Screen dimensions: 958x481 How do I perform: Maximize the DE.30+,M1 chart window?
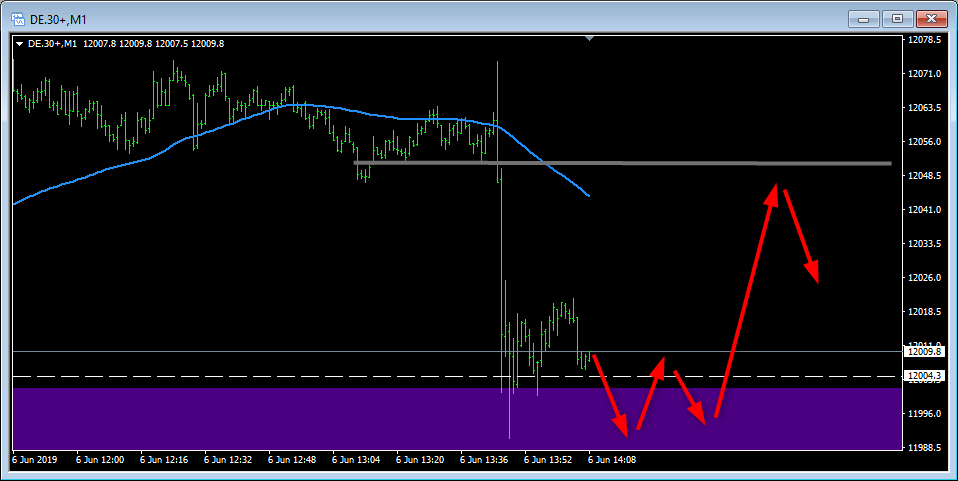click(896, 18)
